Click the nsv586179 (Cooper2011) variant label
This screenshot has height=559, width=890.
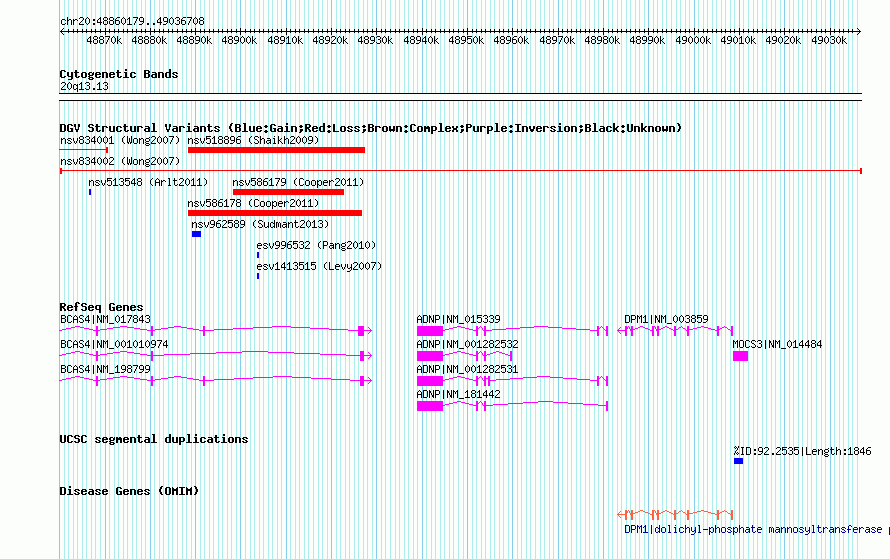[x=298, y=182]
